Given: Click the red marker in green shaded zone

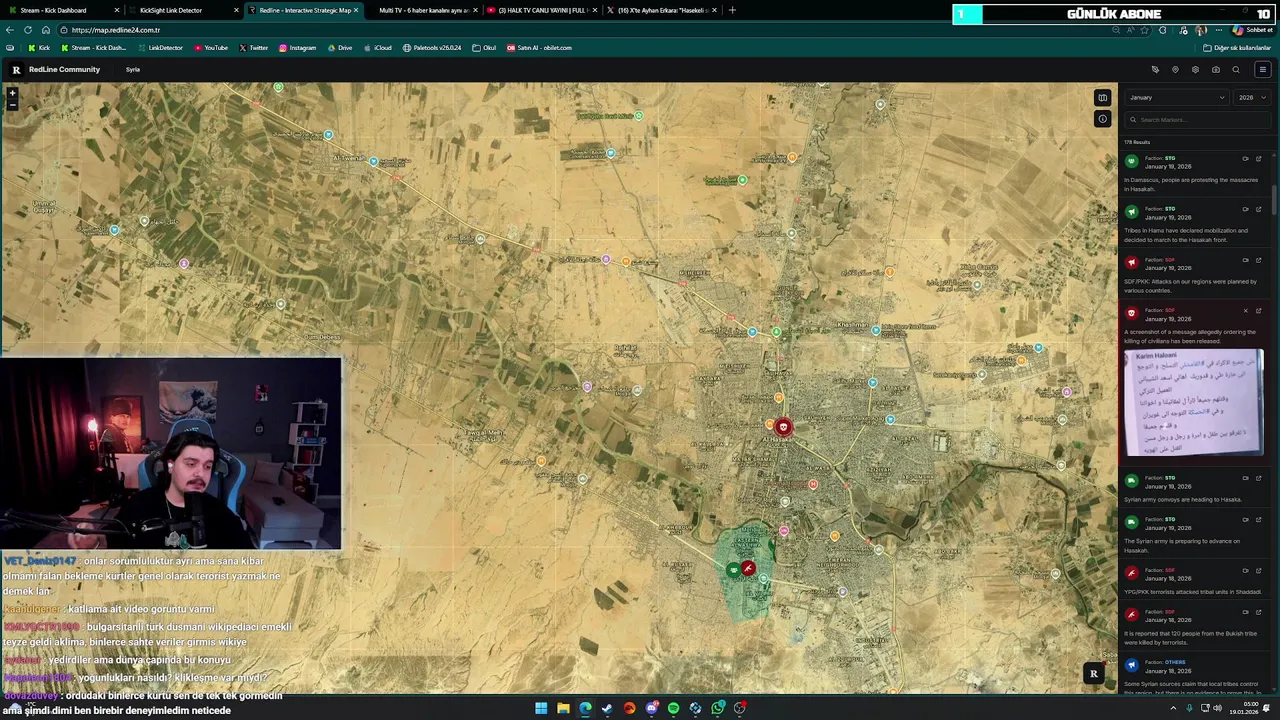Looking at the screenshot, I should click(748, 568).
